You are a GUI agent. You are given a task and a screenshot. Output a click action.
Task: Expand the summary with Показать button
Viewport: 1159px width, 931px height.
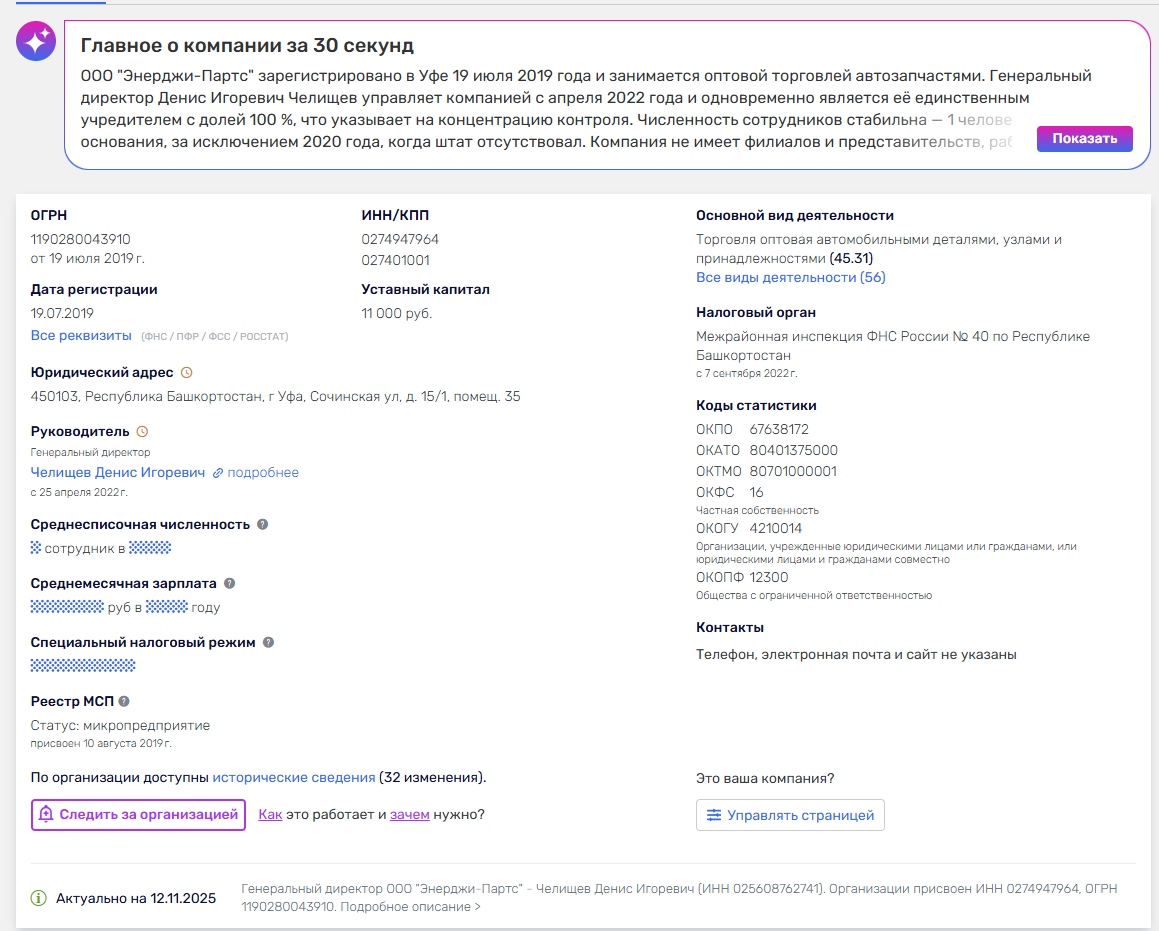coord(1084,139)
